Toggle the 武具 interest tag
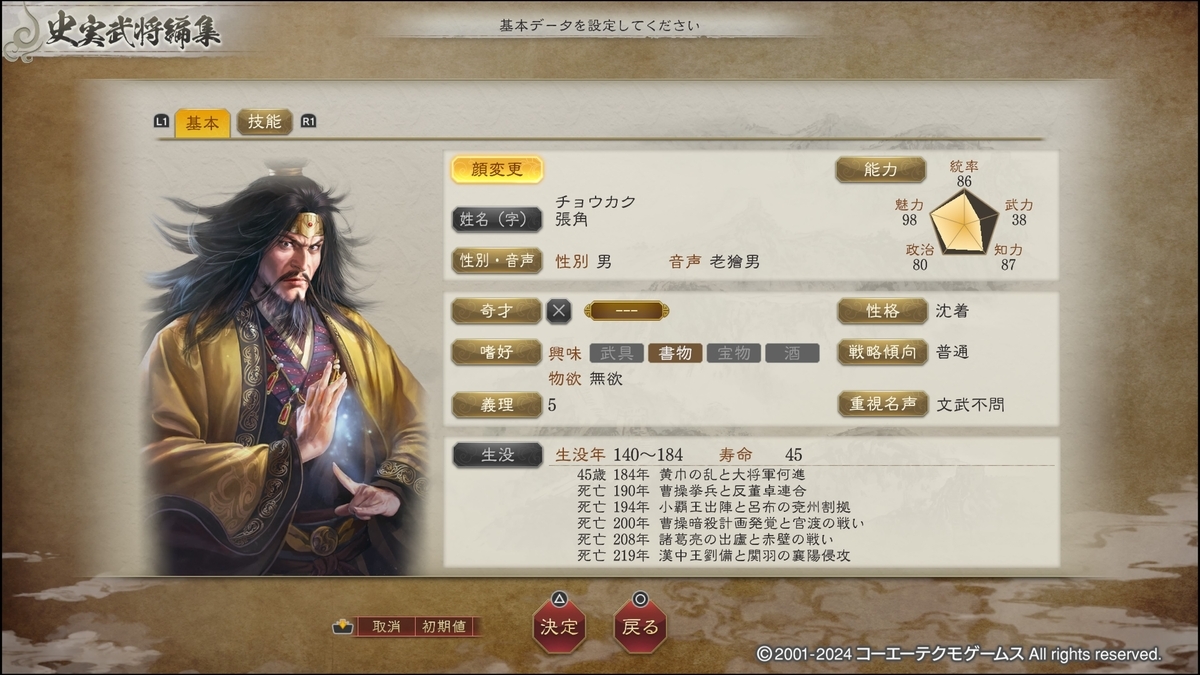The image size is (1200, 675). (x=617, y=353)
